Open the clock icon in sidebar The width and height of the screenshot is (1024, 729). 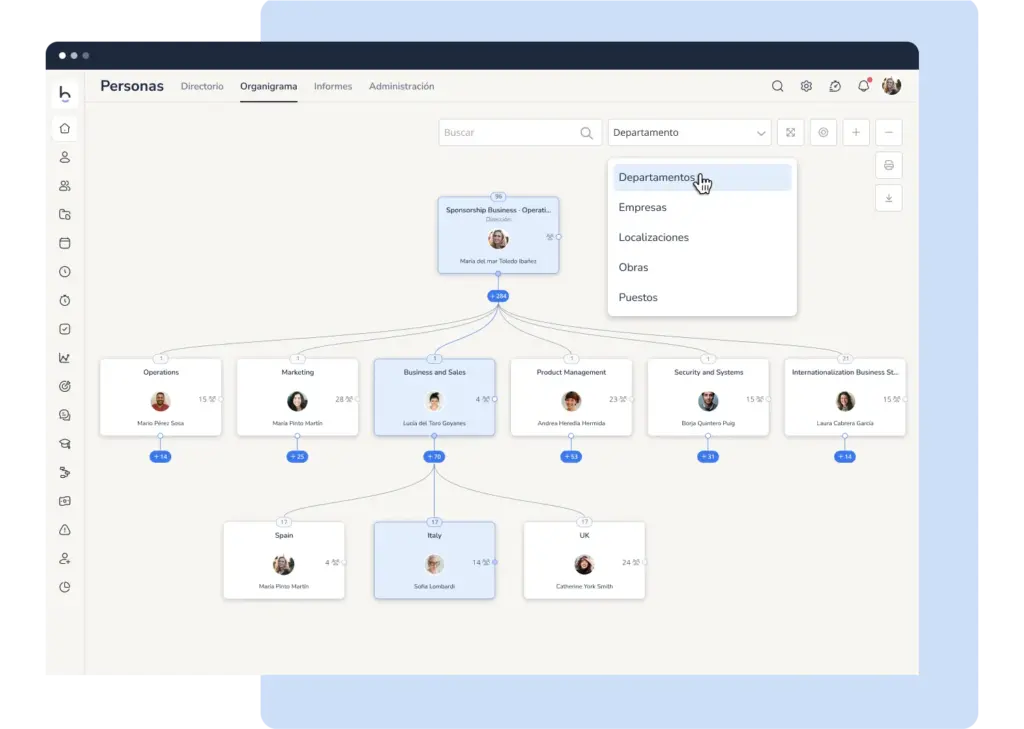65,272
